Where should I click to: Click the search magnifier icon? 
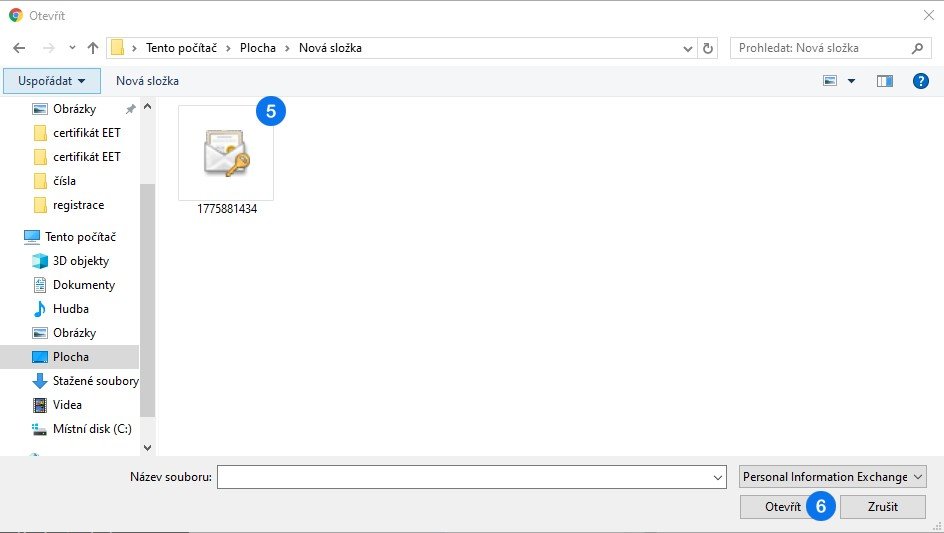918,48
